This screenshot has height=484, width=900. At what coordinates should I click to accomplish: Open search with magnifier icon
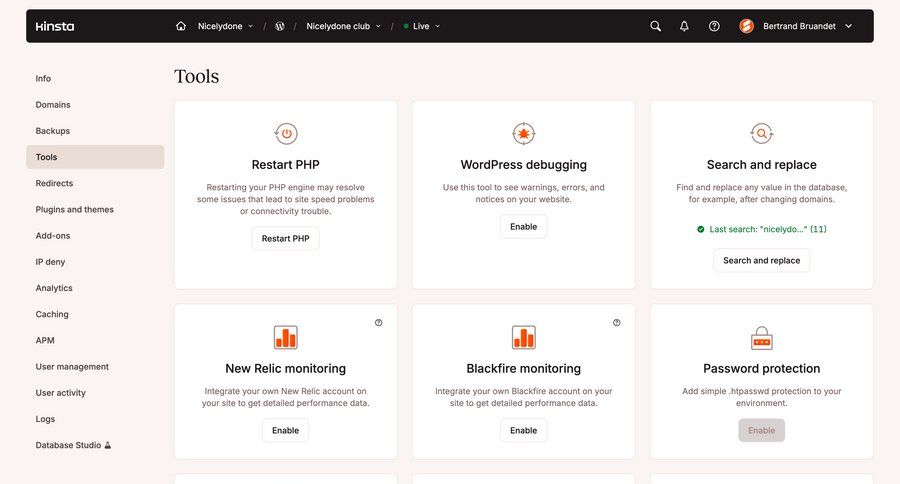[x=655, y=26]
